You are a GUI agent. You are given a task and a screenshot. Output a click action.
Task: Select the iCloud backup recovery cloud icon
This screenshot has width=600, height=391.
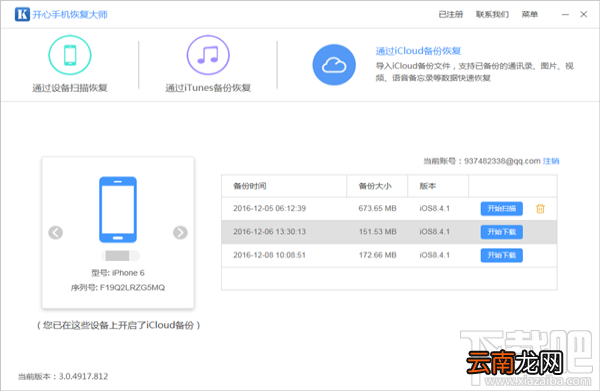pos(334,65)
